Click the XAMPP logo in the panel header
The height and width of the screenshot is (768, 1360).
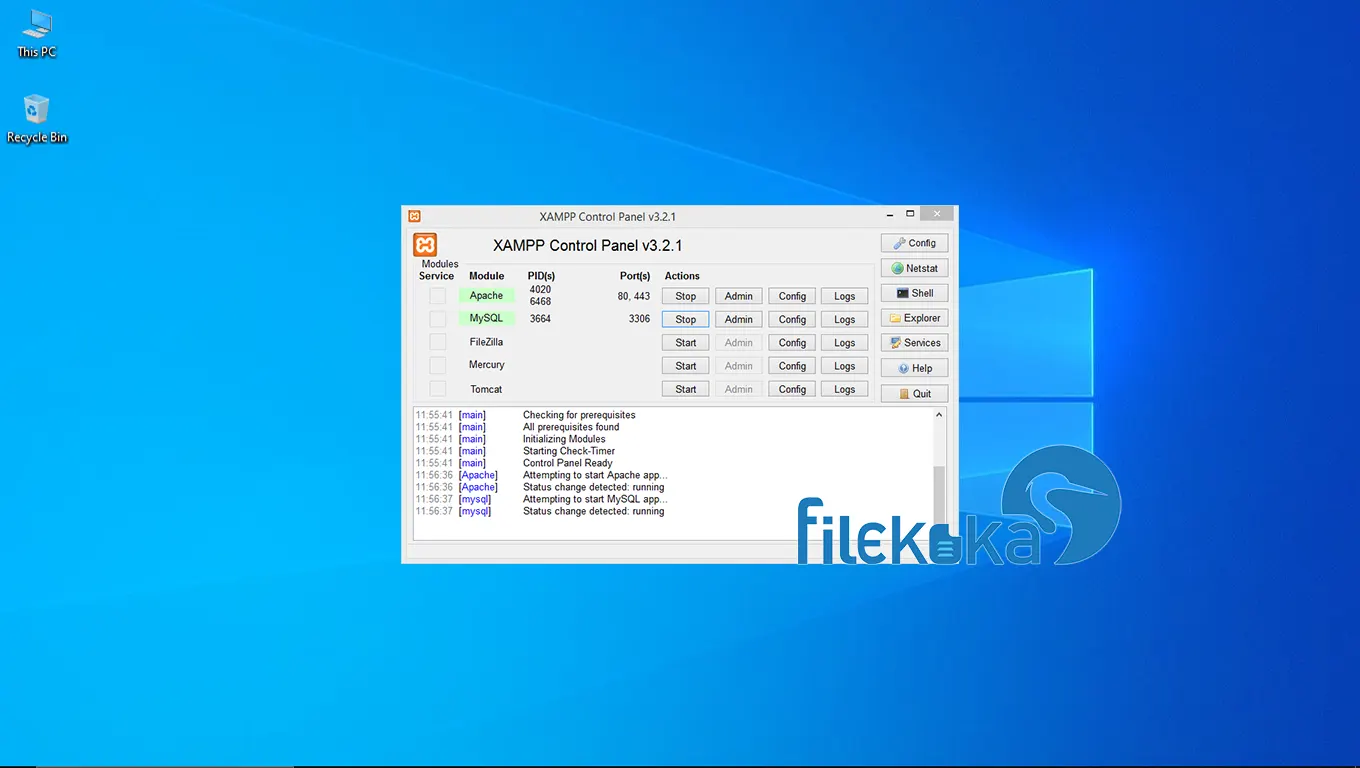click(425, 245)
